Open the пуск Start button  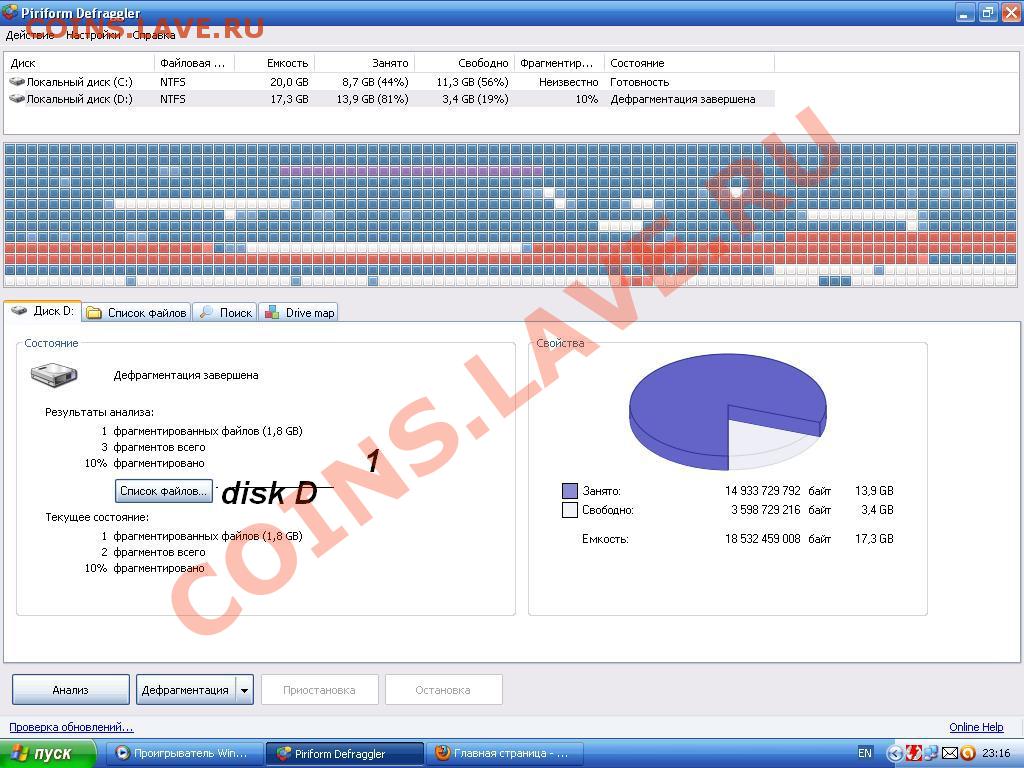48,753
